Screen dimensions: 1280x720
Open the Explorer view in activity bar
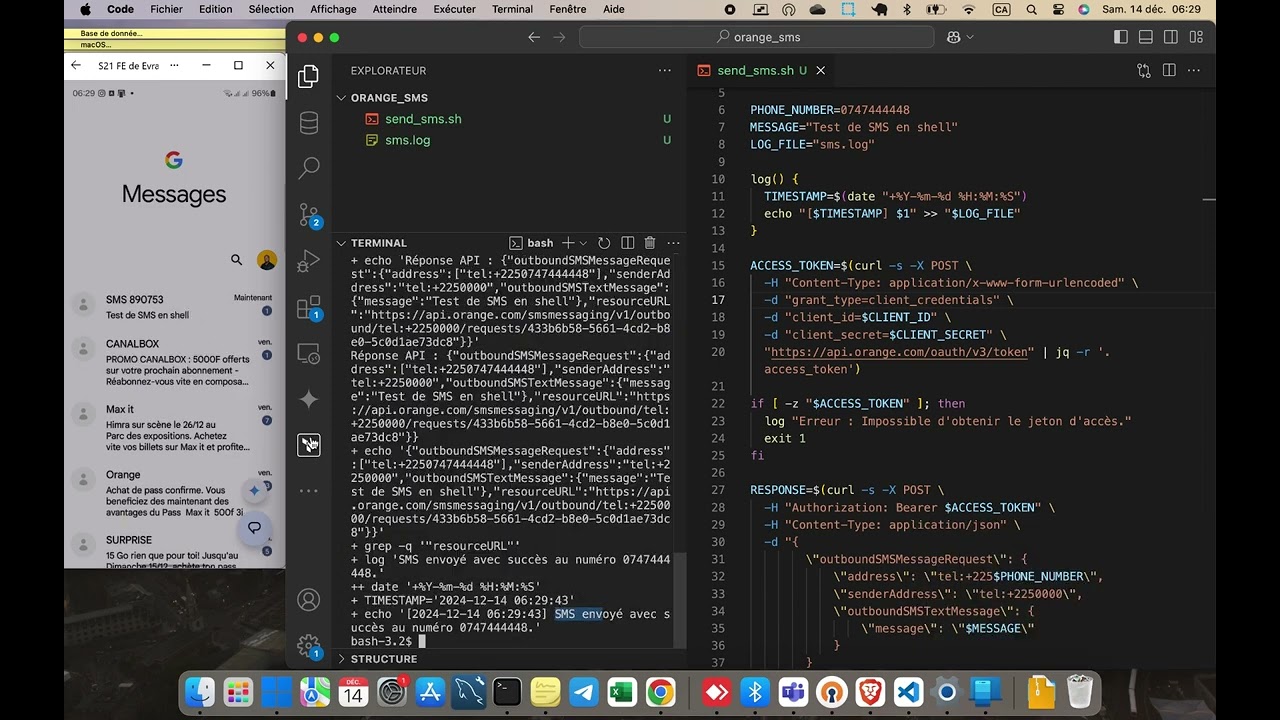pyautogui.click(x=309, y=77)
